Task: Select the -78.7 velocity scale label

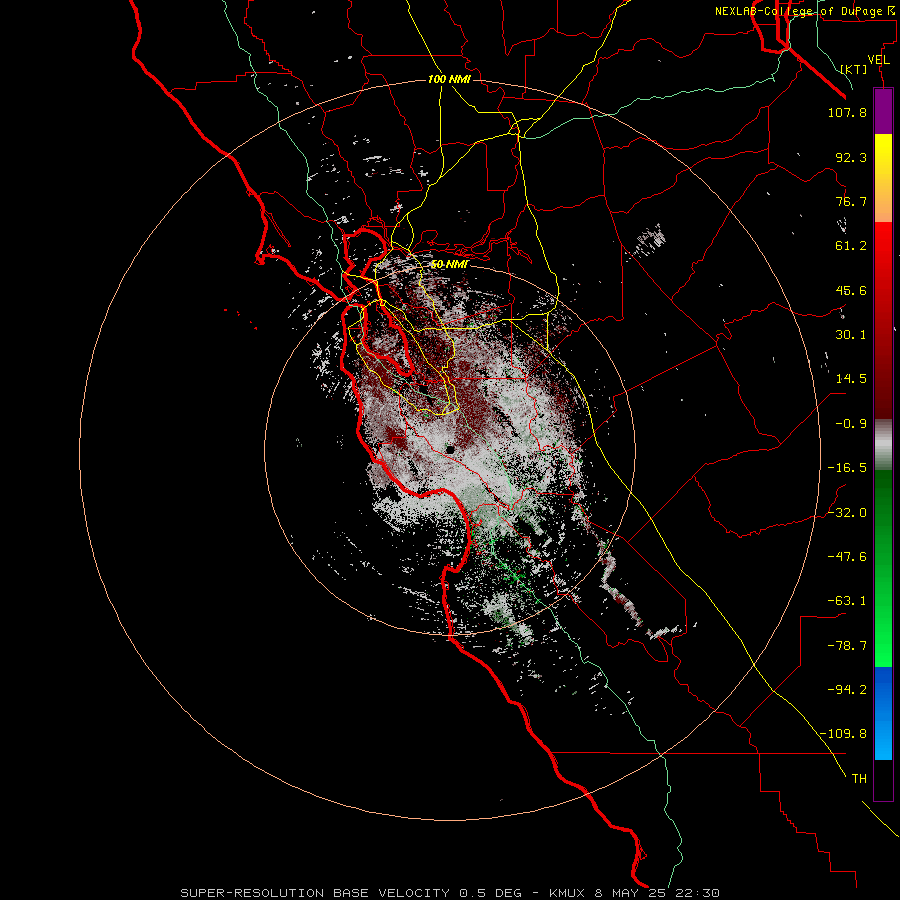Action: (847, 646)
